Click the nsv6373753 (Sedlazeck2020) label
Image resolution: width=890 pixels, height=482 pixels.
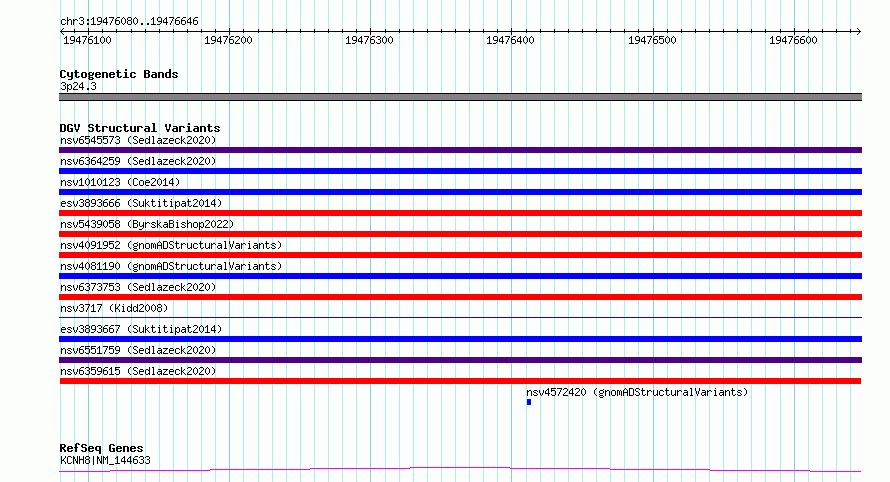pyautogui.click(x=138, y=287)
